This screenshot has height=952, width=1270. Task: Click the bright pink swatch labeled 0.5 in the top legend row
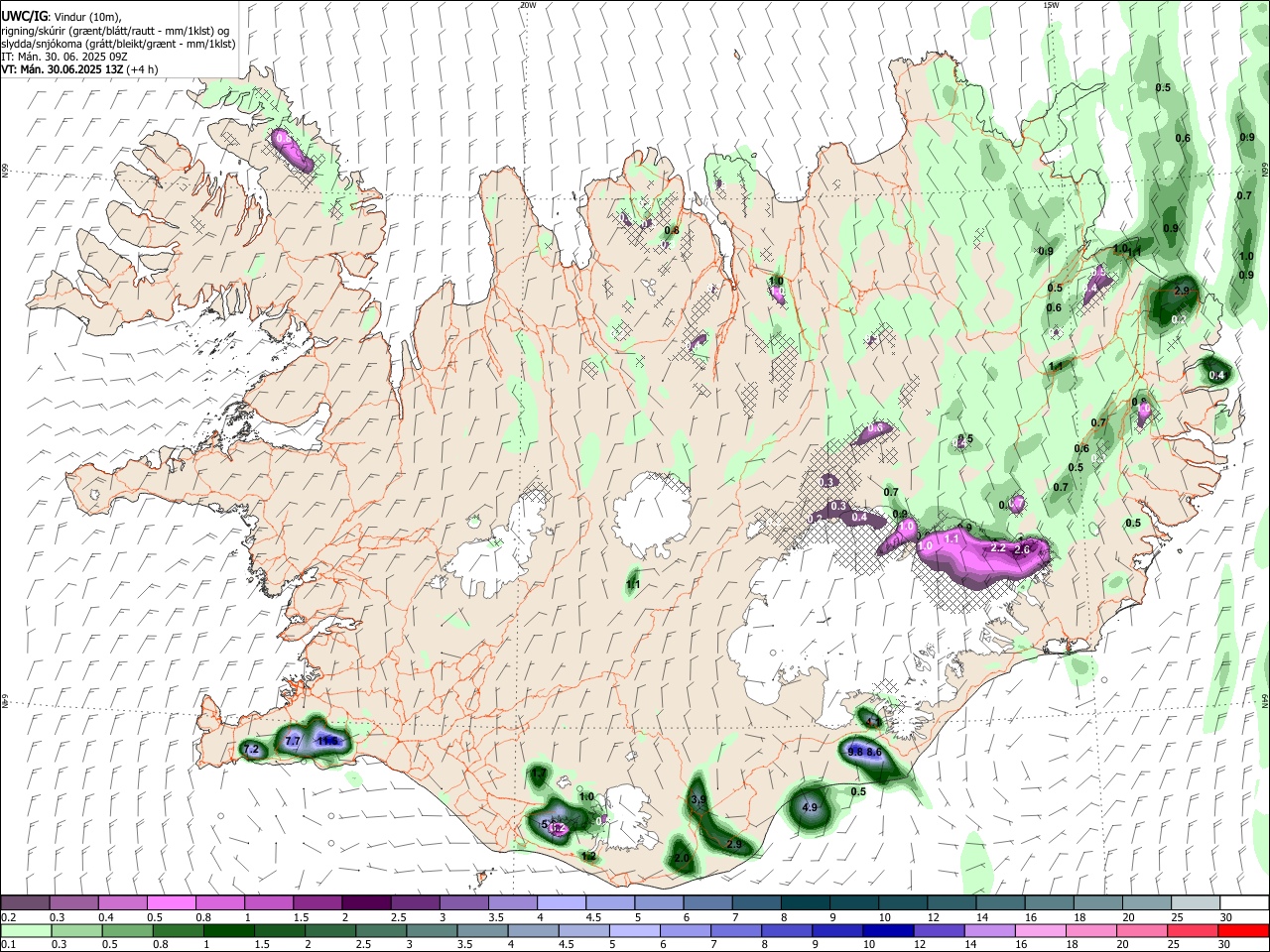(171, 902)
